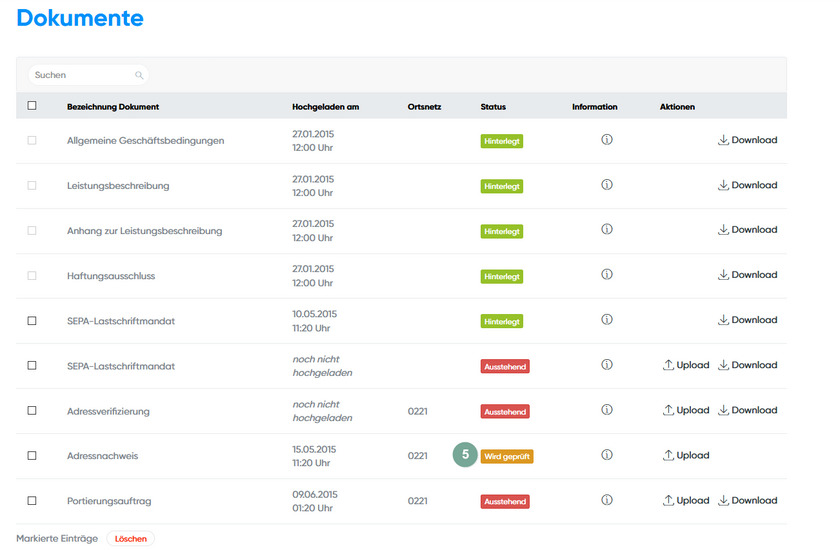840x550 pixels.
Task: Sort by Bezeichnung Dokument column header
Action: click(x=113, y=107)
